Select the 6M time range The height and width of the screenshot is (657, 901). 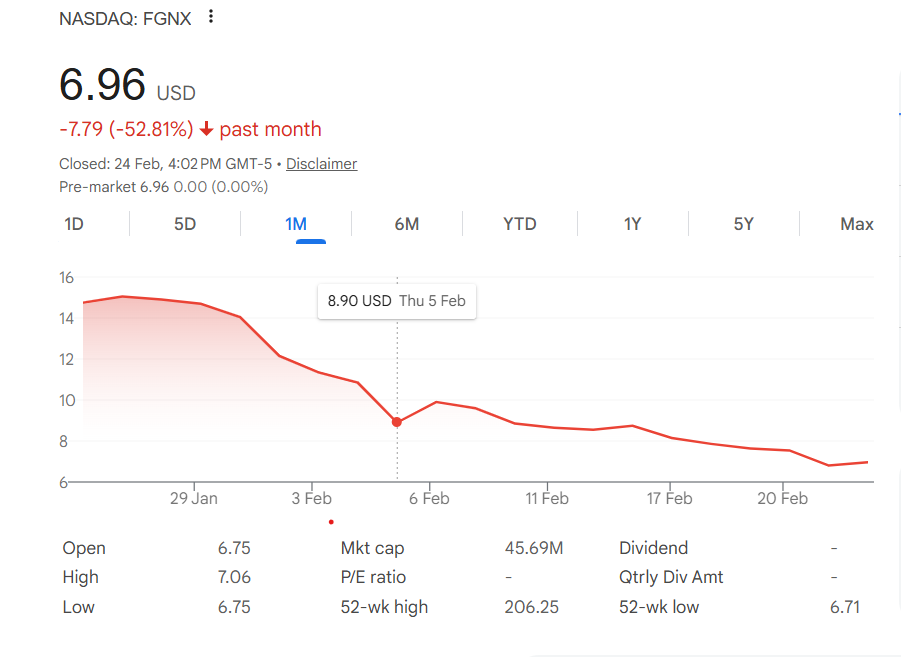click(x=406, y=223)
